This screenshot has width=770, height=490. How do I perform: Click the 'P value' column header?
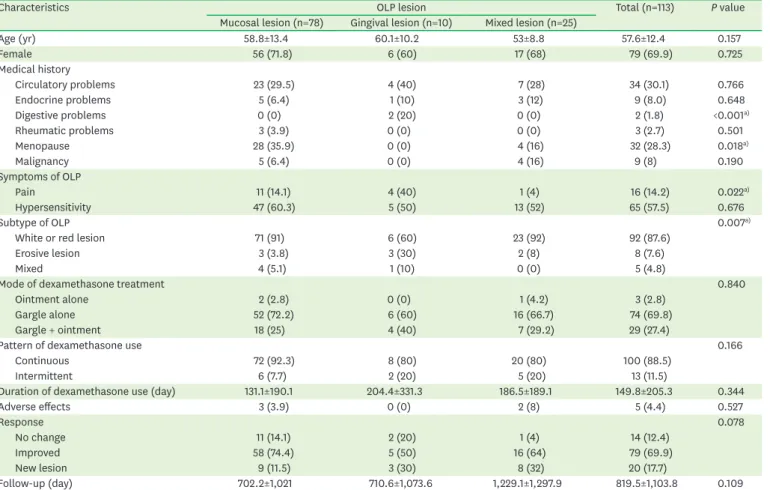pos(728,8)
